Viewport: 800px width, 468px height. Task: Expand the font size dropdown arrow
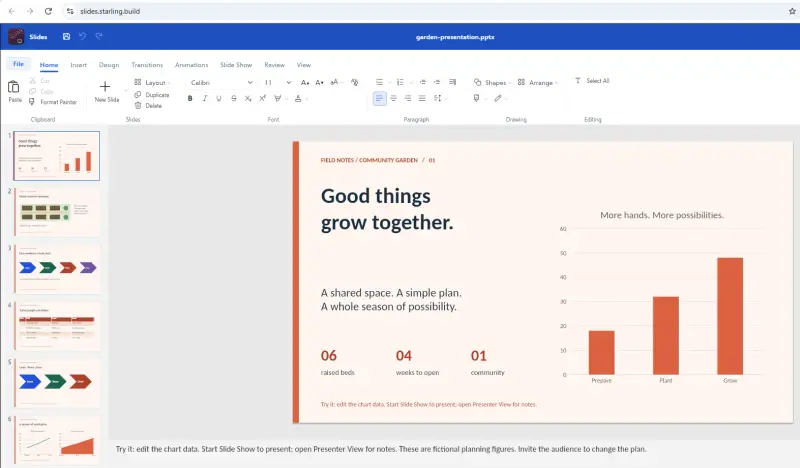click(288, 82)
